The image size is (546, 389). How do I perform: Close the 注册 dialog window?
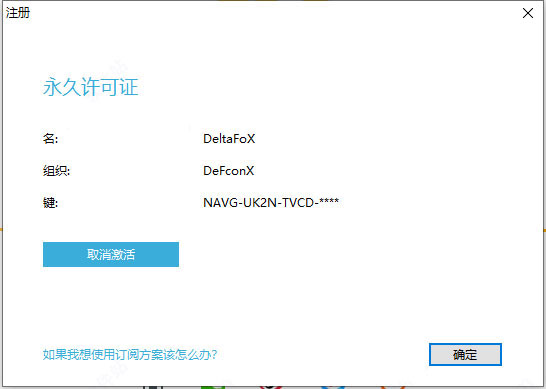tap(528, 13)
